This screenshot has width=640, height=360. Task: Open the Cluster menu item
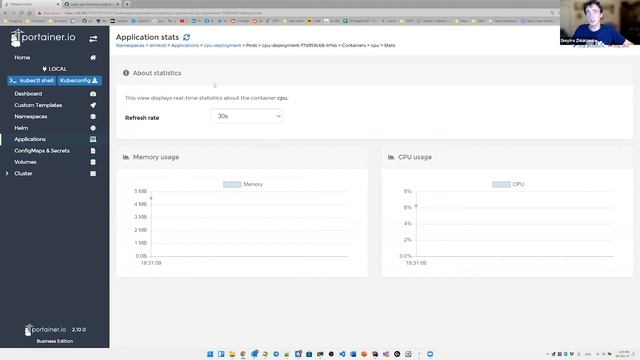(x=23, y=173)
